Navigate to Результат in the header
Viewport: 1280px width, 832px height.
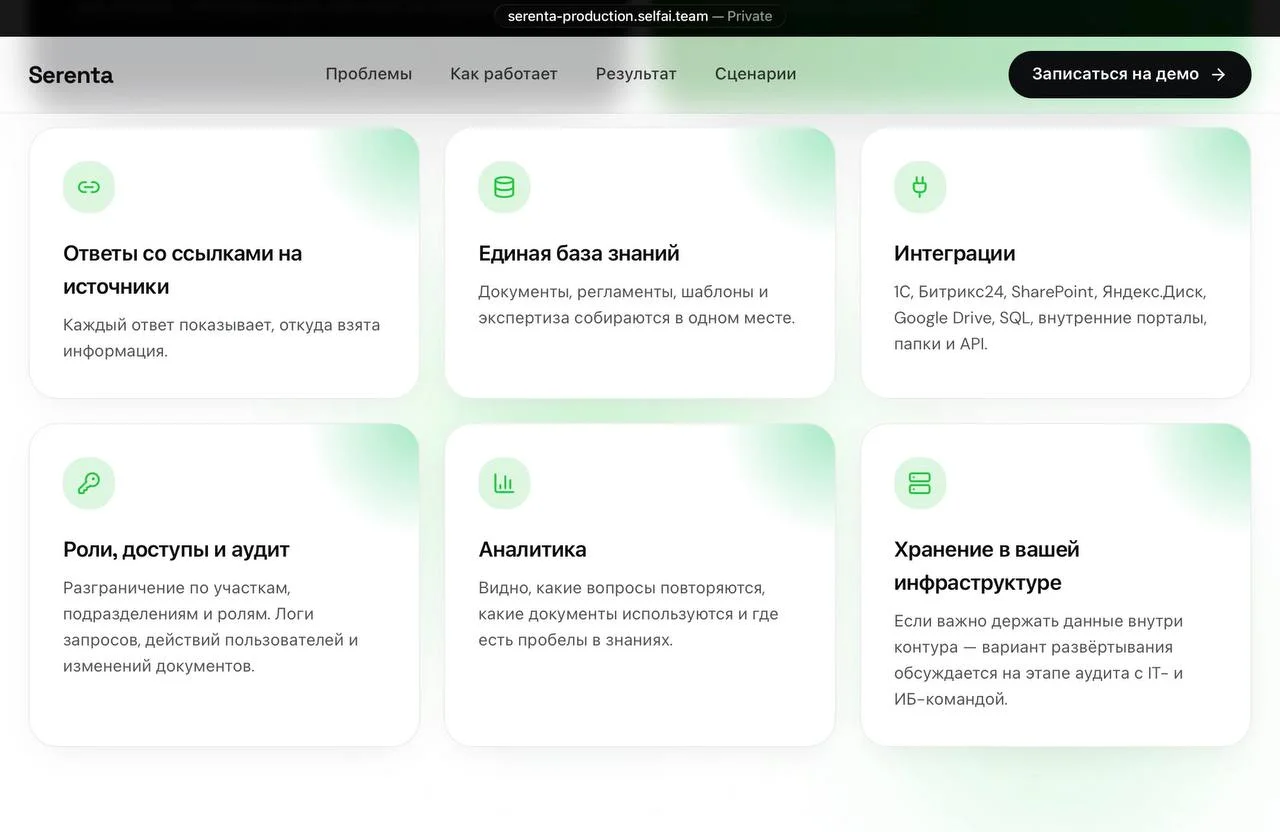pos(636,74)
